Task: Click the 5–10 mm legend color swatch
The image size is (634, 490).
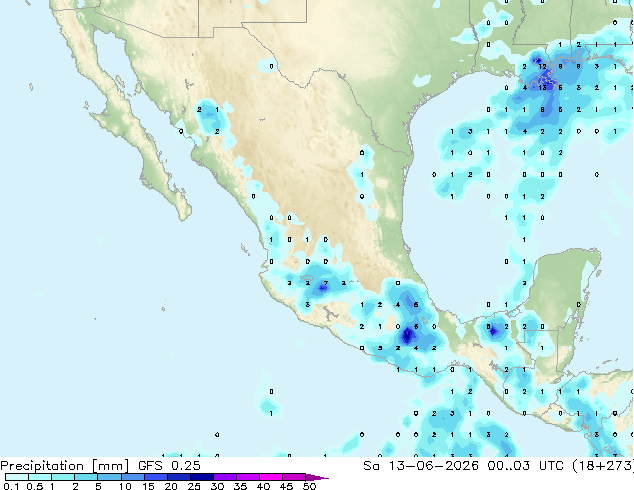Action: tap(109, 477)
